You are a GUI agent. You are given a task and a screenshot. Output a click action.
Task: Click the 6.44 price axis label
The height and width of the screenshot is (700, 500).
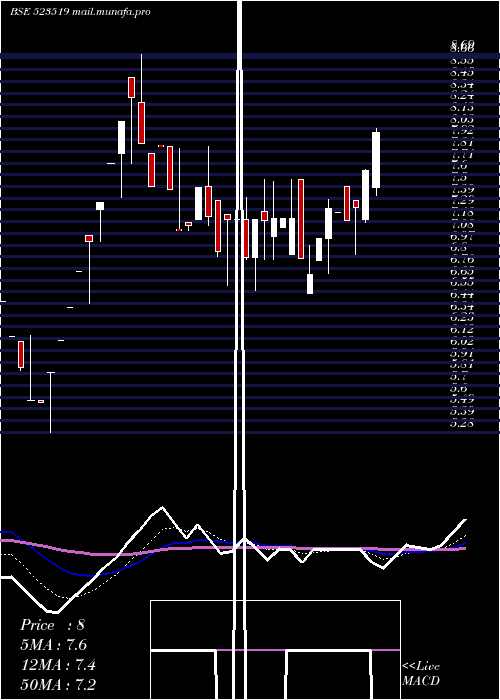(462, 295)
